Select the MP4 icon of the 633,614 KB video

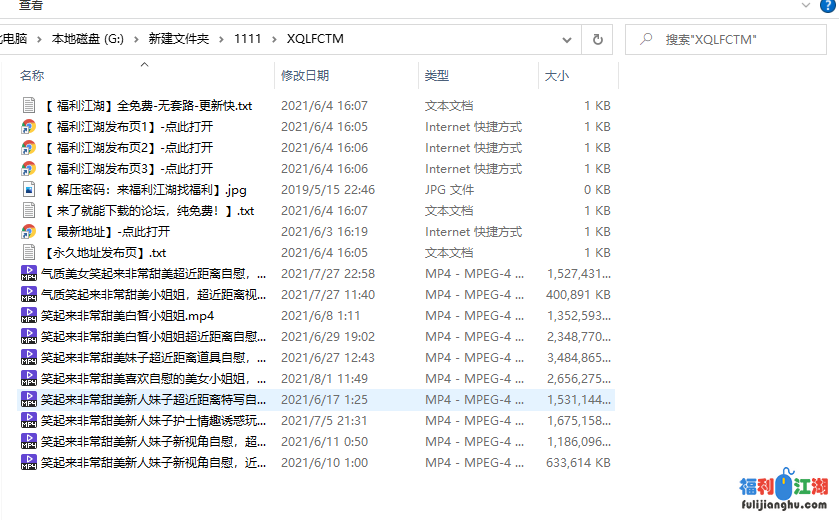[x=29, y=463]
